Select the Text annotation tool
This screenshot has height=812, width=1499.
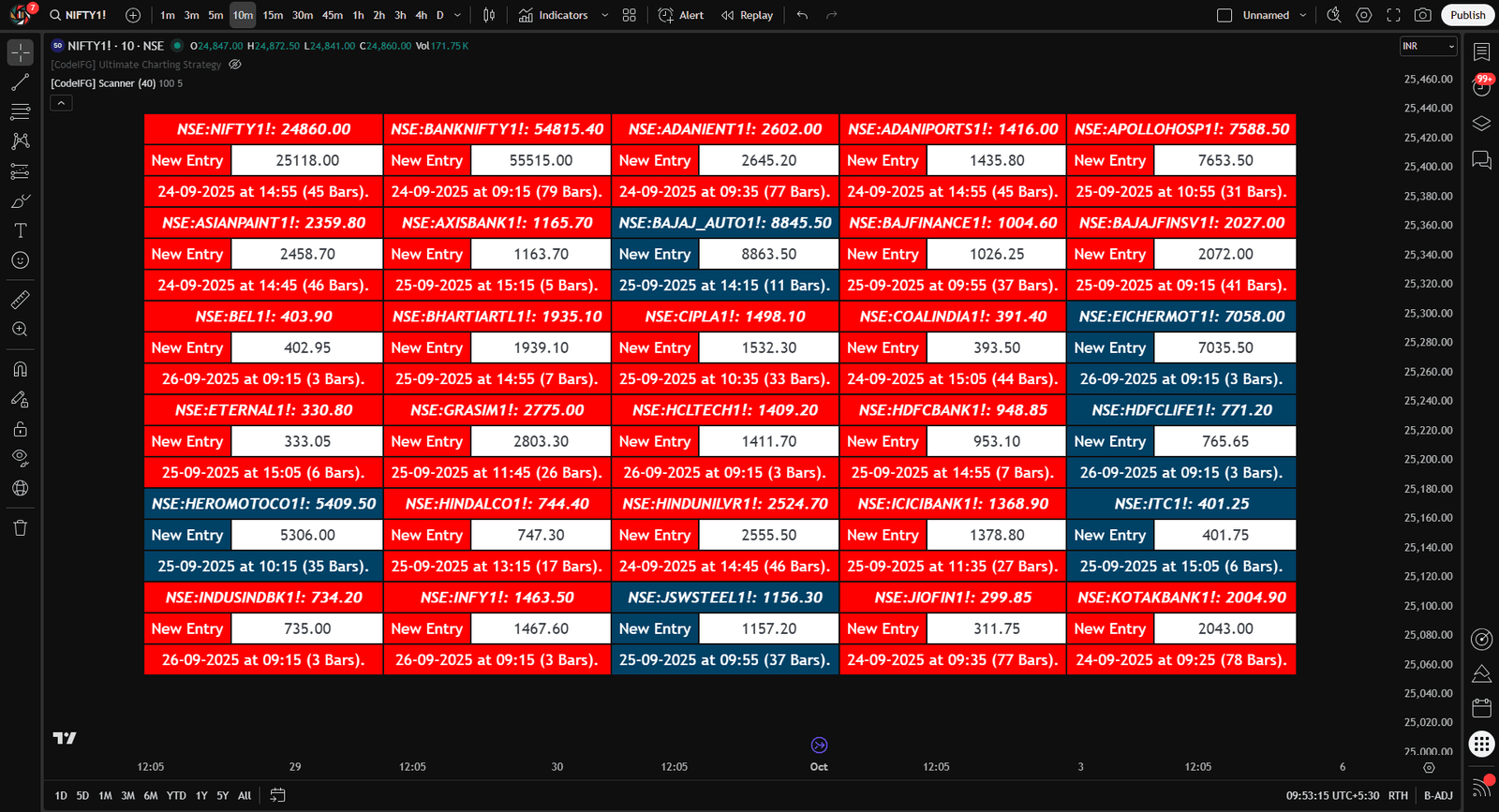pyautogui.click(x=20, y=230)
